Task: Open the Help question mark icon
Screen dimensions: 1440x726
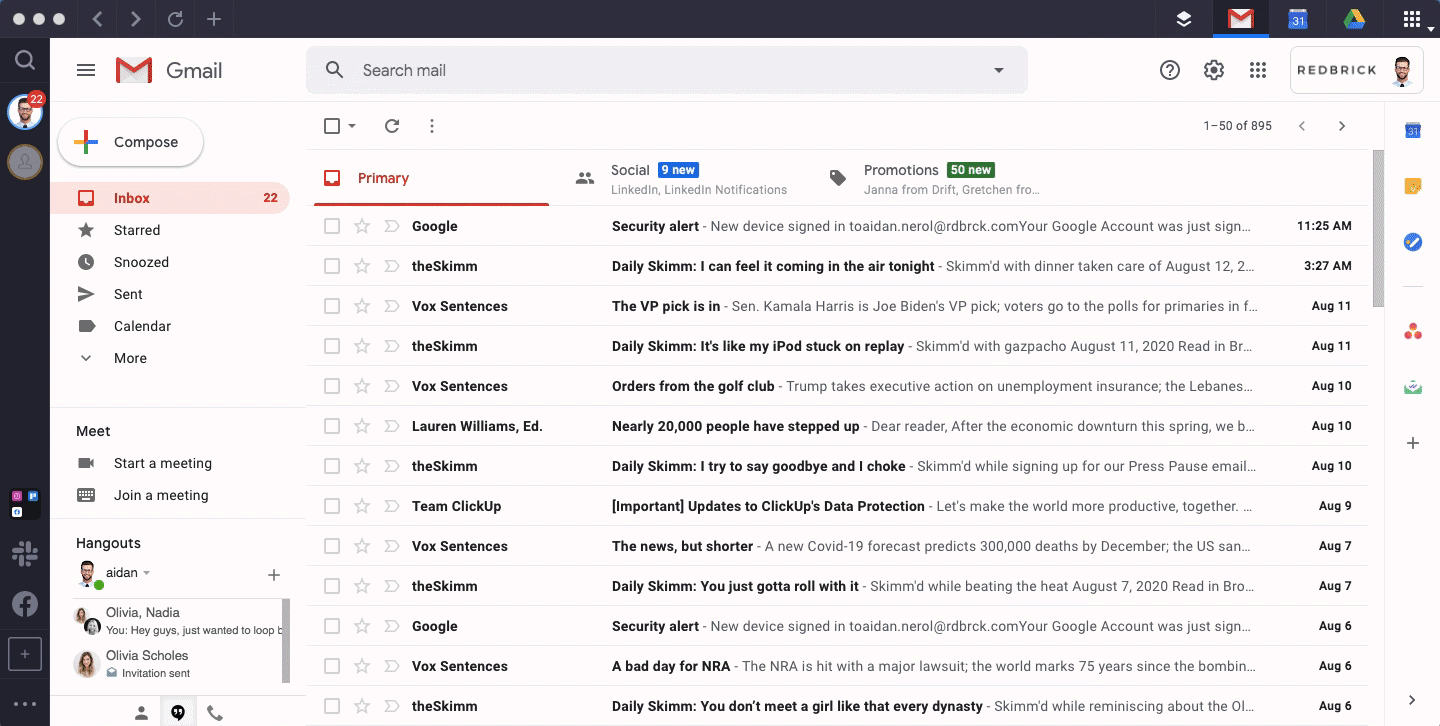Action: click(1169, 70)
